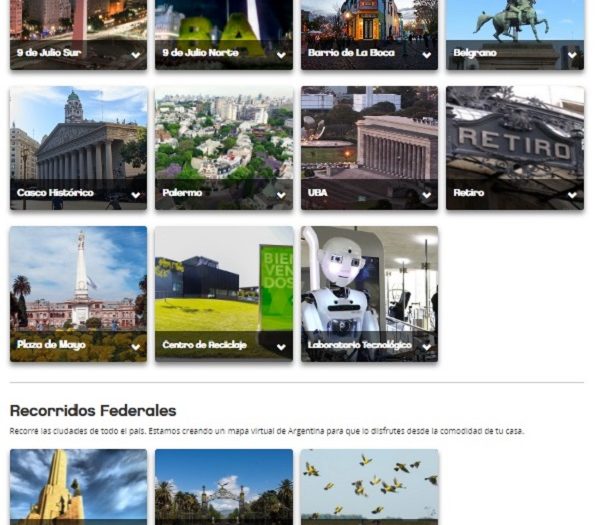600x525 pixels.
Task: Click the Centro de Reciclaje chevron icon
Action: click(x=281, y=347)
